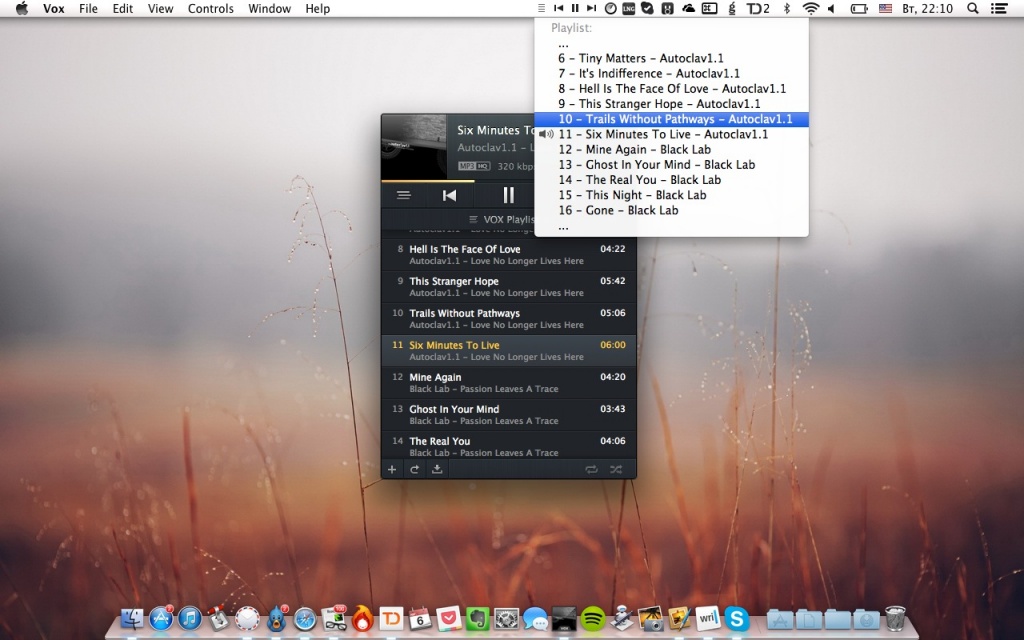
Task: Click the export playlist icon in Vox footer
Action: pyautogui.click(x=437, y=469)
